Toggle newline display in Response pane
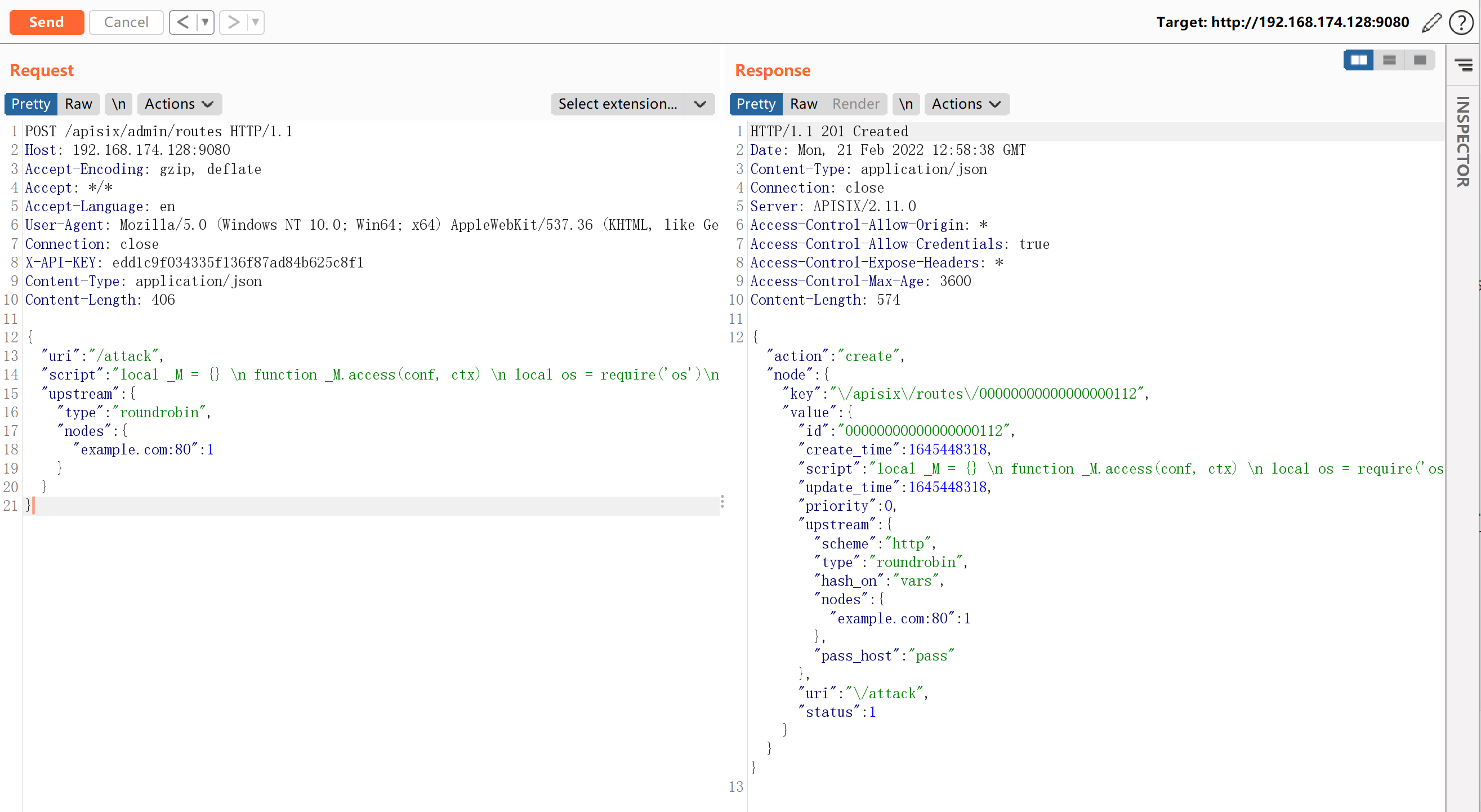The image size is (1481, 812). pyautogui.click(x=906, y=104)
